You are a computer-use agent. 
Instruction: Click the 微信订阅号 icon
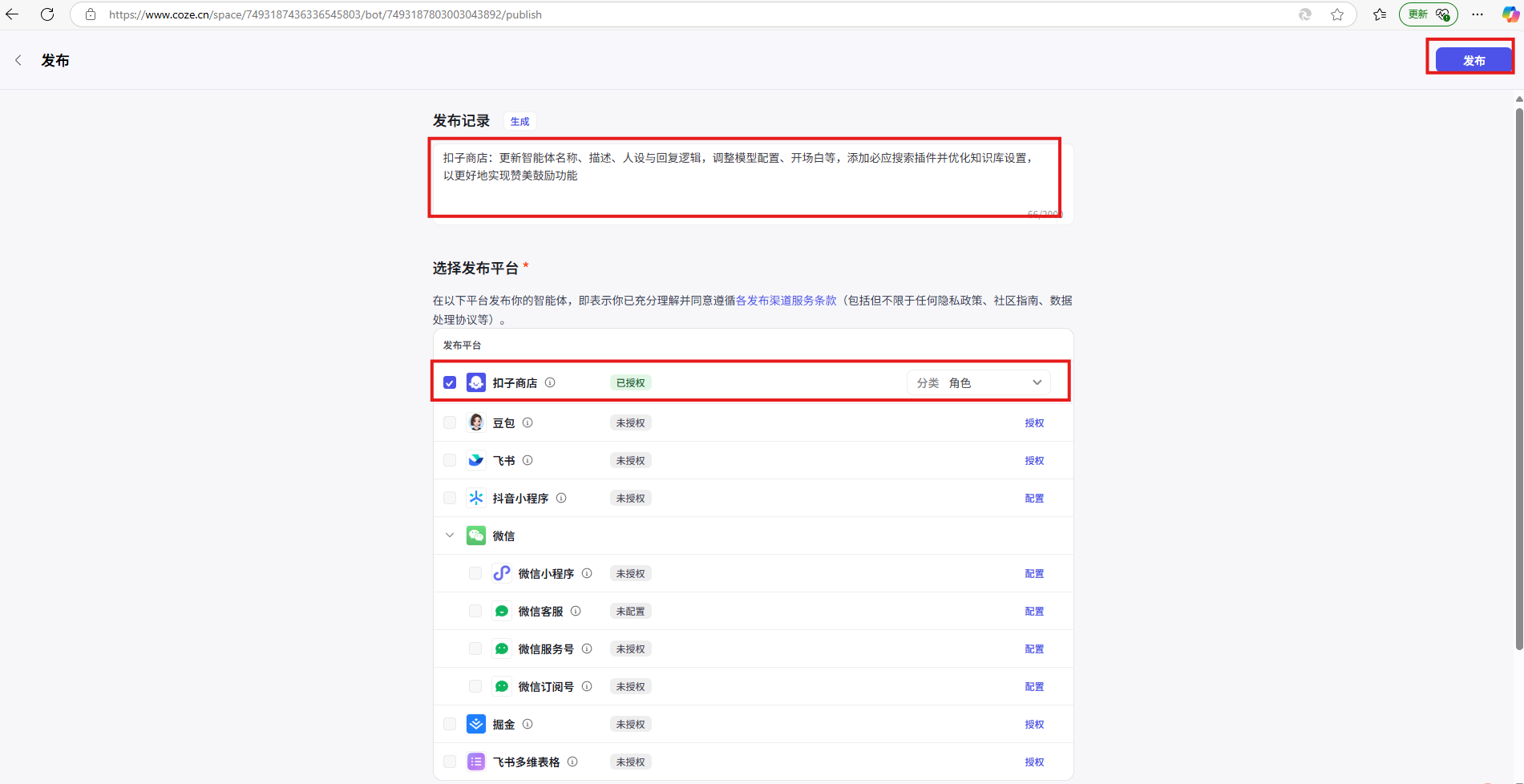coord(502,686)
